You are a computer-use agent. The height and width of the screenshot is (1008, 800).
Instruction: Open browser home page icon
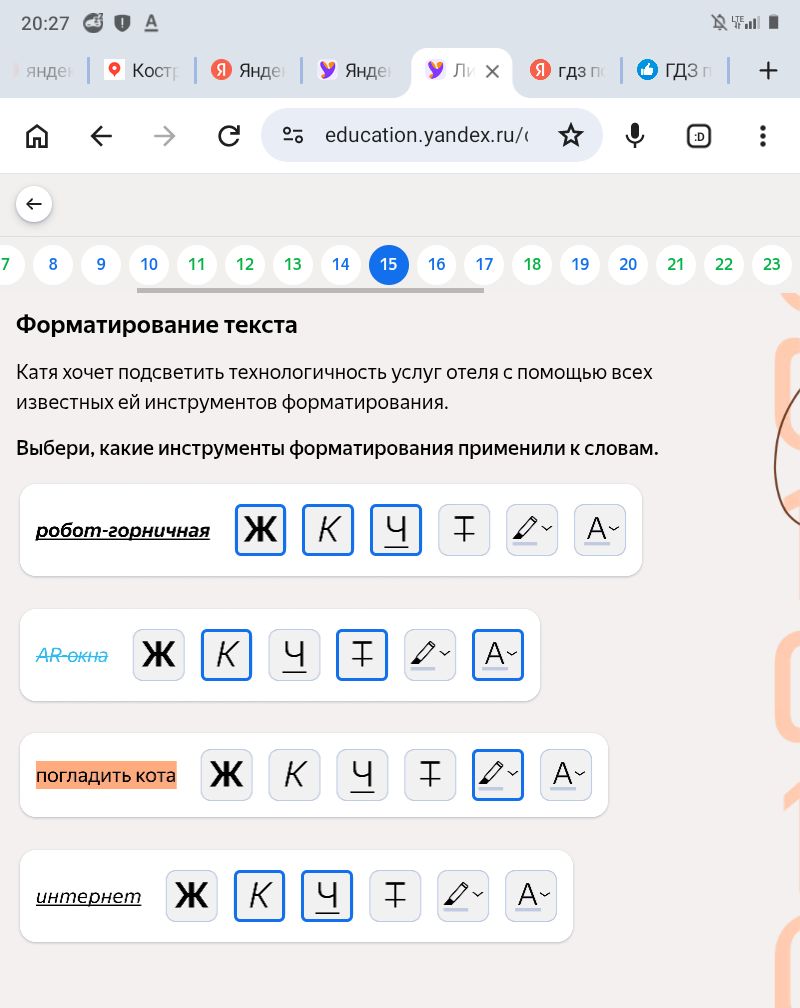pos(37,136)
